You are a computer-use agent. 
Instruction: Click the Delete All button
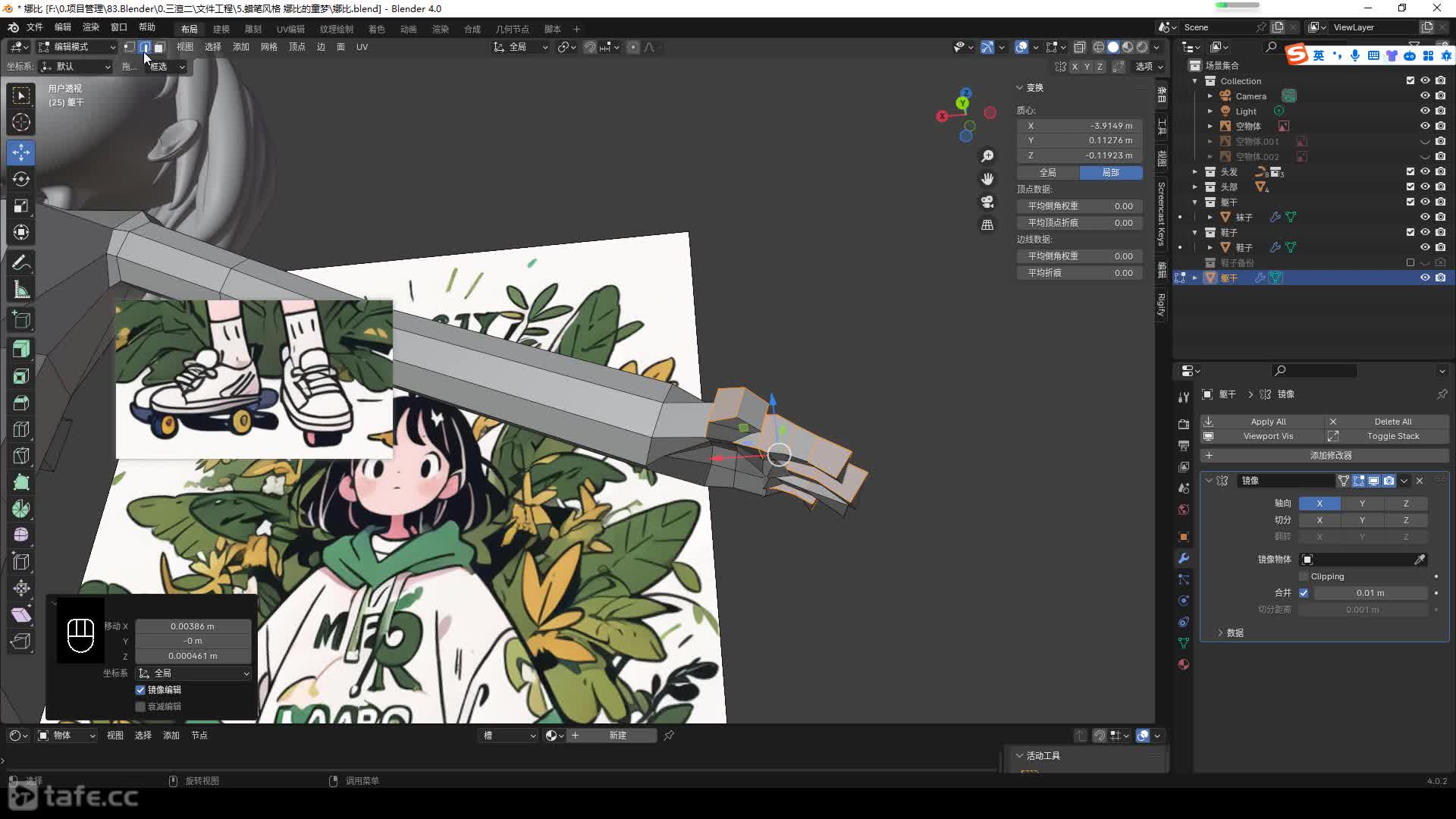click(x=1387, y=422)
